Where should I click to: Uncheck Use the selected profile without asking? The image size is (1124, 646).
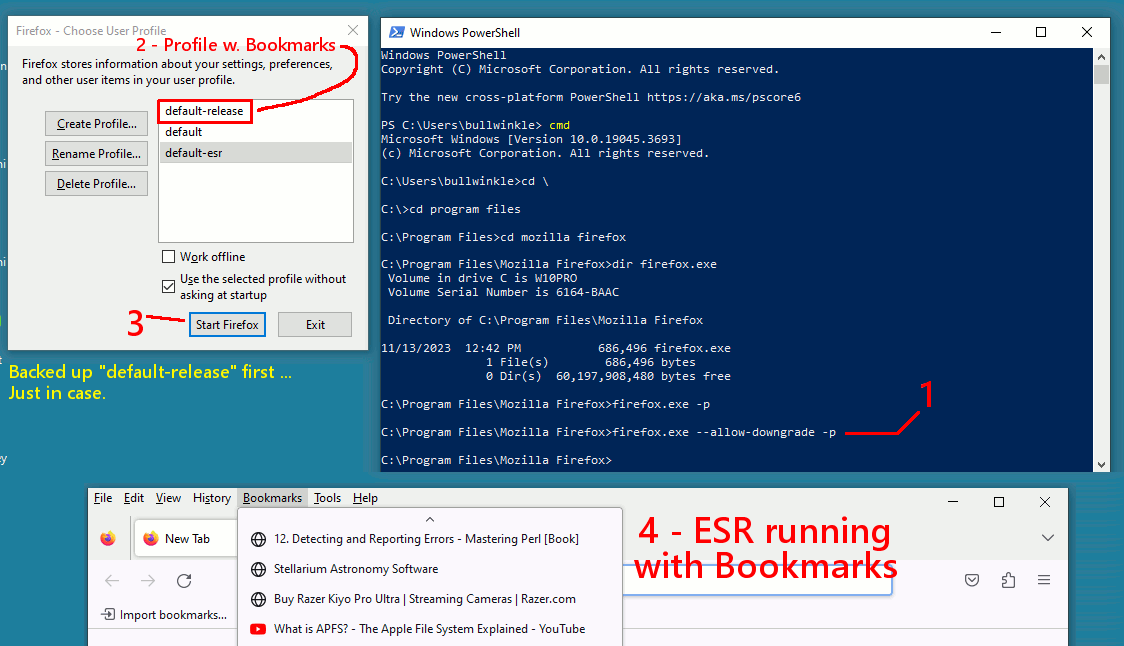tap(168, 286)
